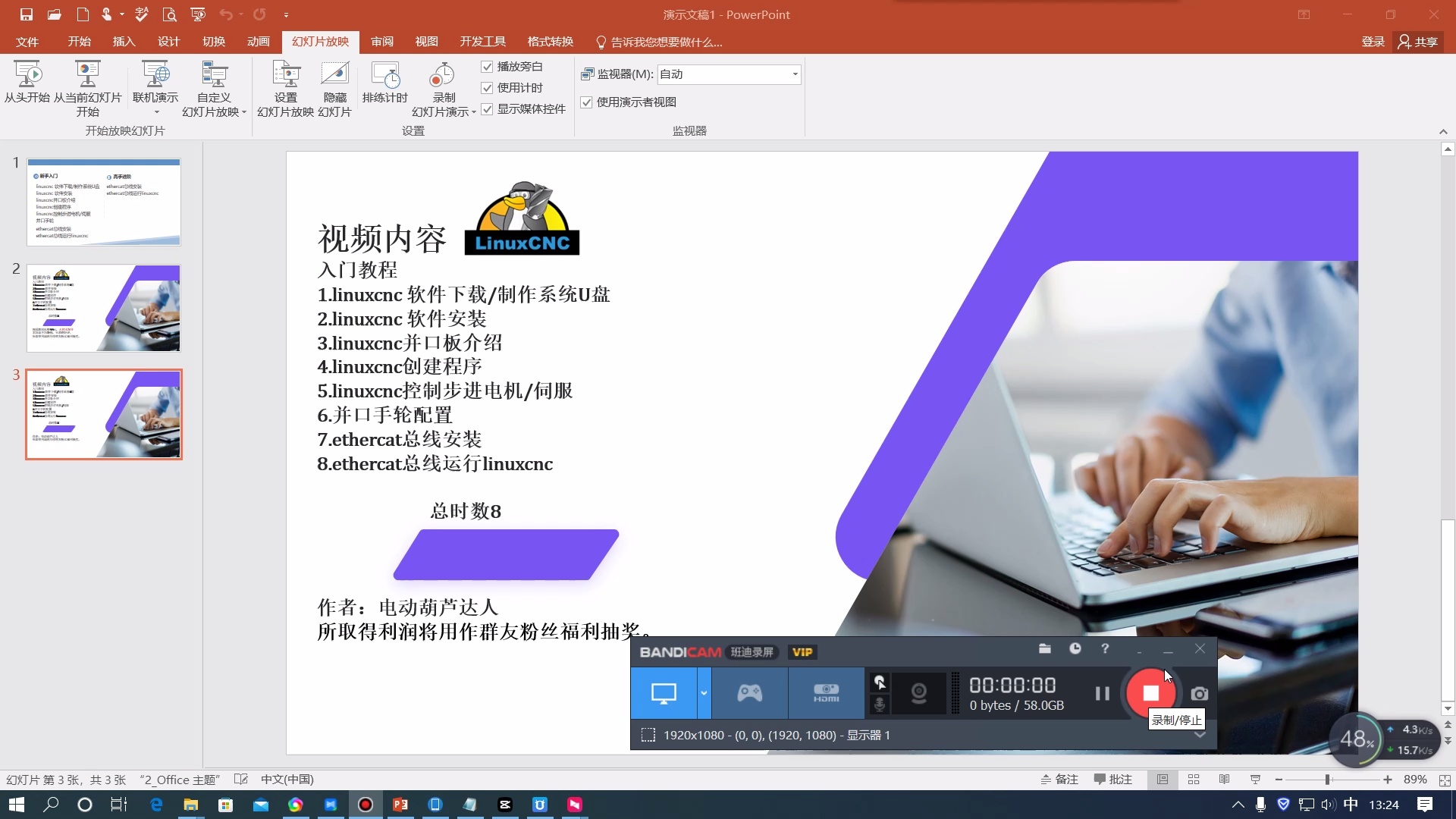This screenshot has width=1456, height=819.
Task: Click the 登录 sign-in link
Action: (x=1372, y=42)
